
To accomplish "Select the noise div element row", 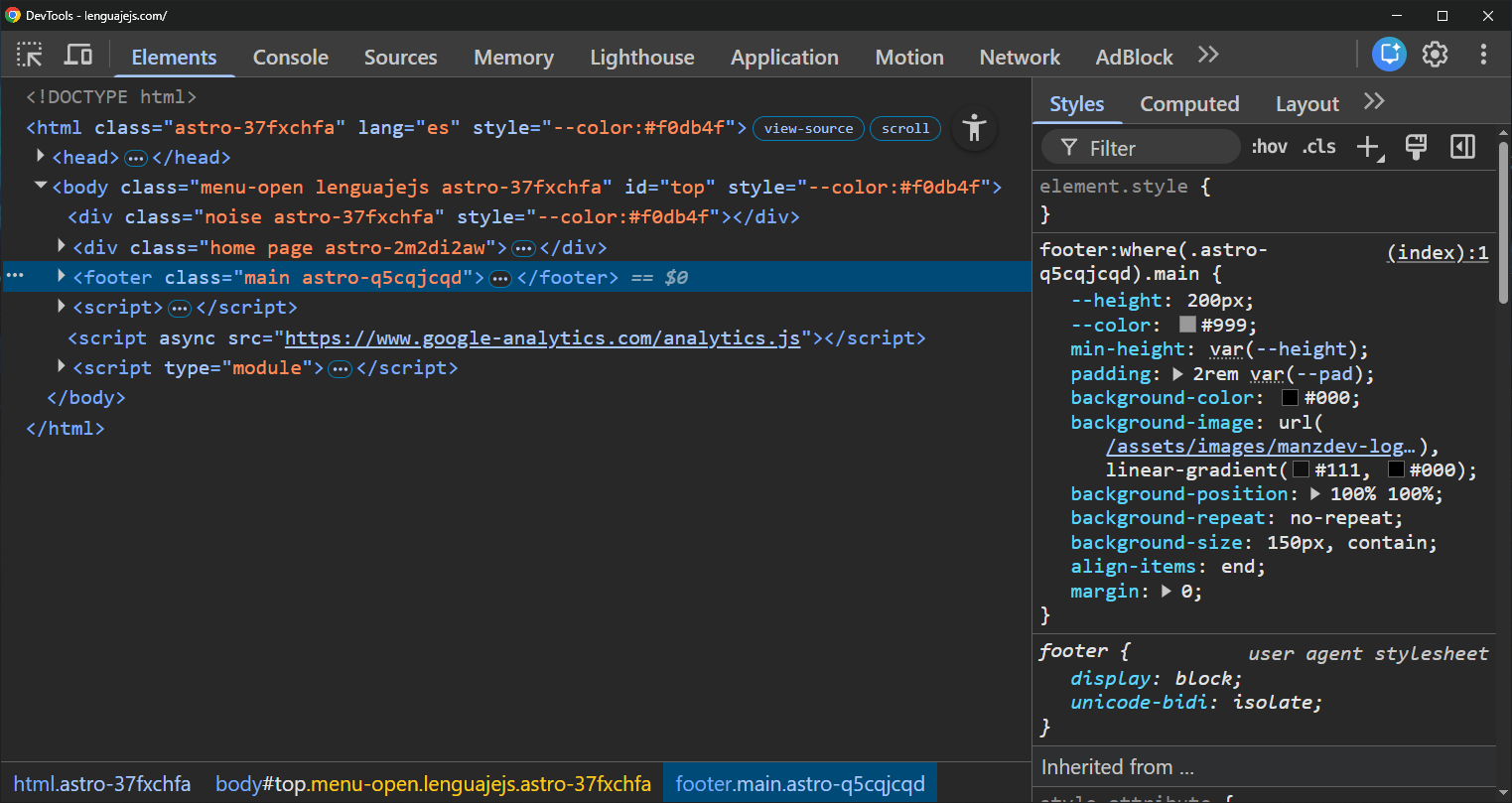I will coord(516,216).
